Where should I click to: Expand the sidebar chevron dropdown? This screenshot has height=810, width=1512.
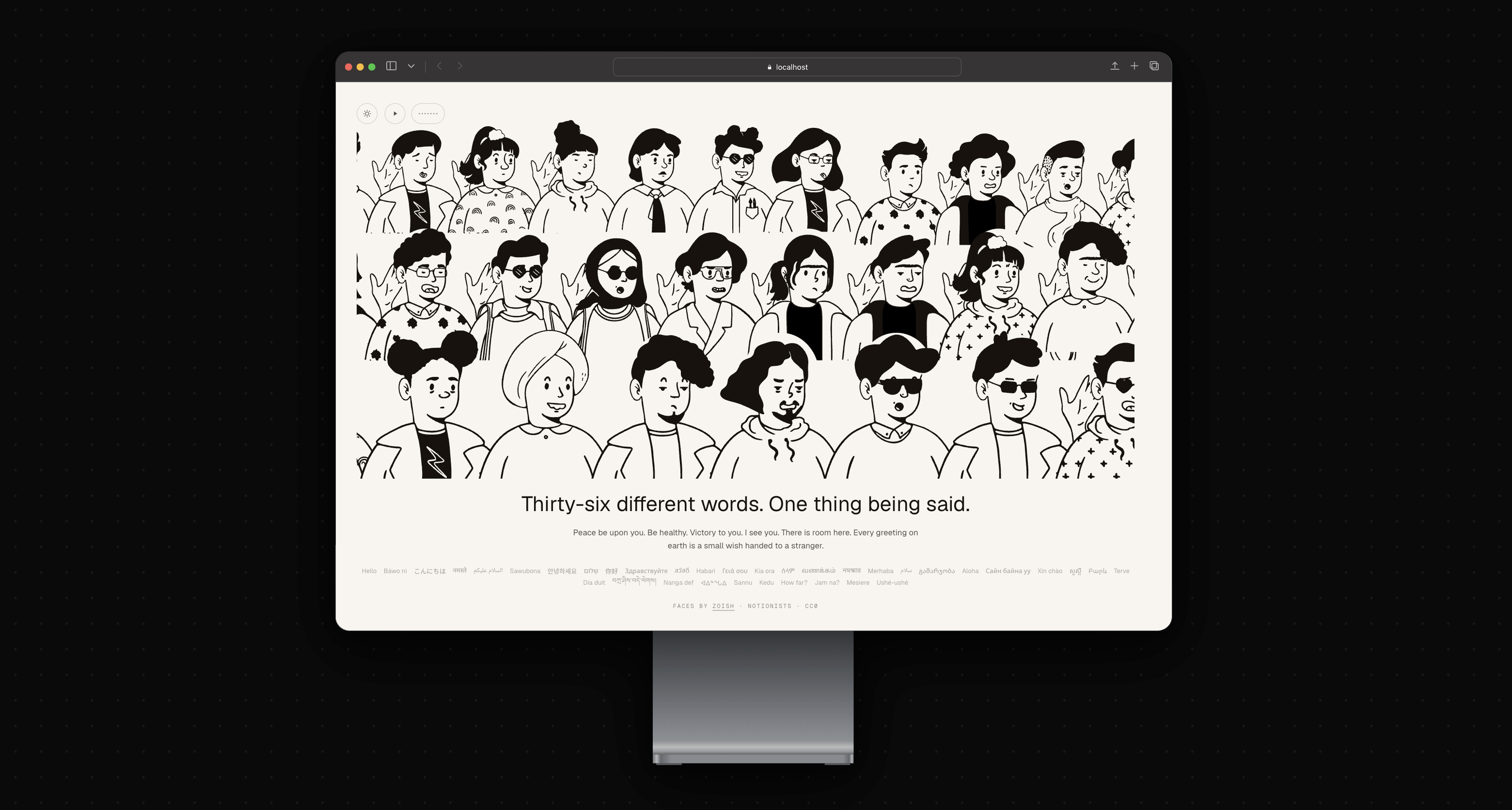click(x=411, y=66)
